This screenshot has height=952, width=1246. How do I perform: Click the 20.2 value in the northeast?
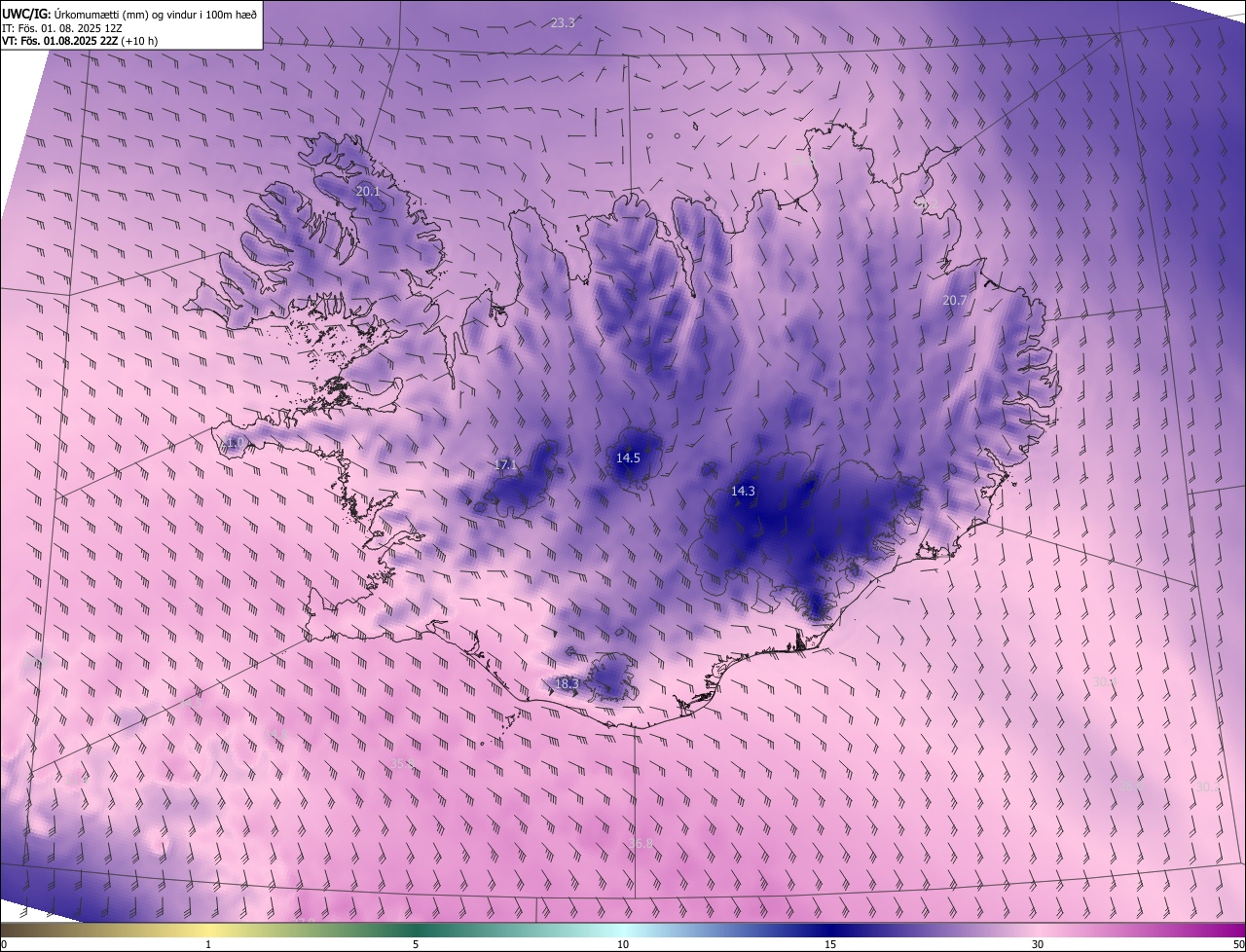(926, 204)
